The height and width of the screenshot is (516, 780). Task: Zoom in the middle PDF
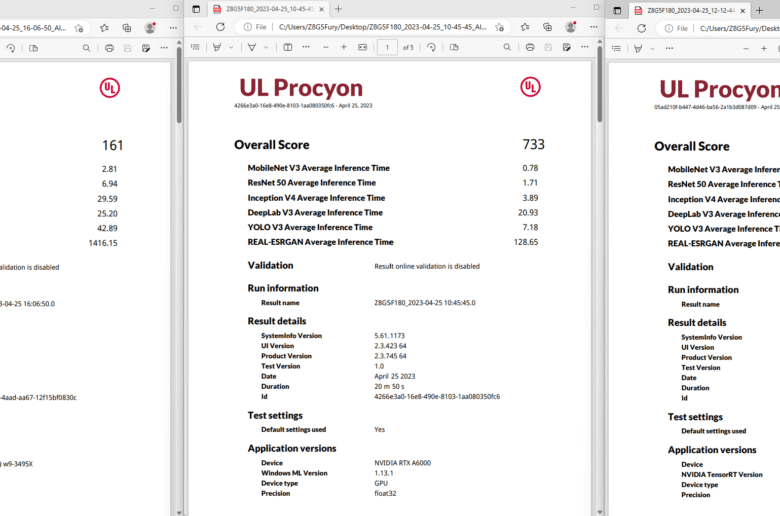pos(344,47)
